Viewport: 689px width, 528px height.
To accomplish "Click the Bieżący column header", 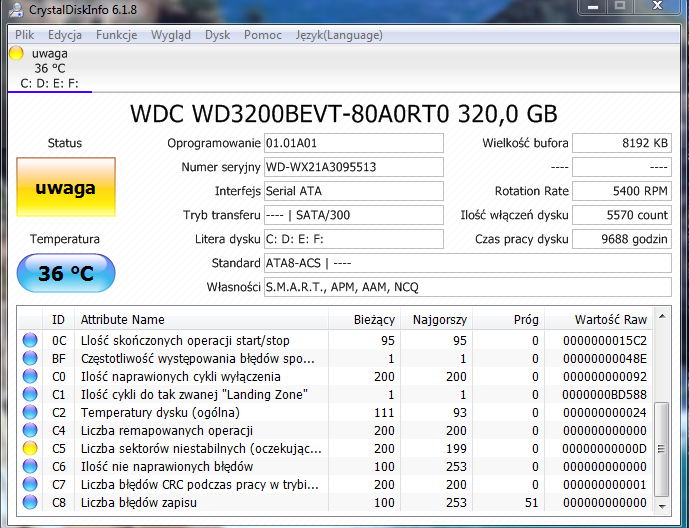I will click(364, 320).
